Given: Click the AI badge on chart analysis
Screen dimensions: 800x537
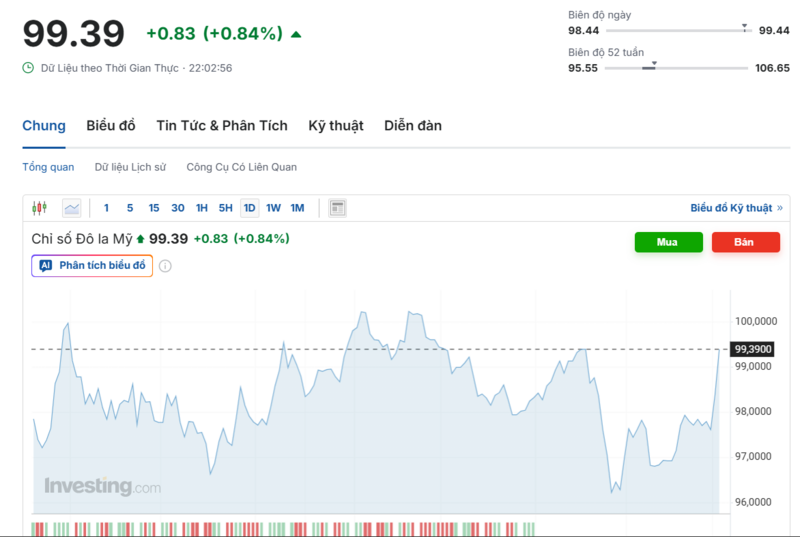Looking at the screenshot, I should [46, 266].
